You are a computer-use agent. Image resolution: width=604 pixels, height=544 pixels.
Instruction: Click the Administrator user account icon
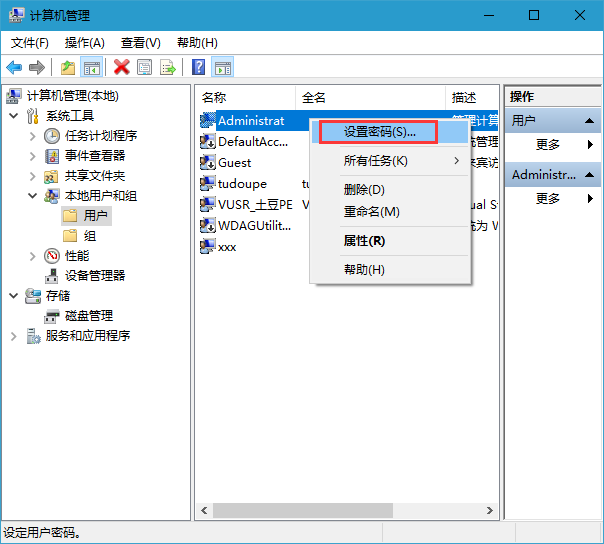pyautogui.click(x=208, y=121)
